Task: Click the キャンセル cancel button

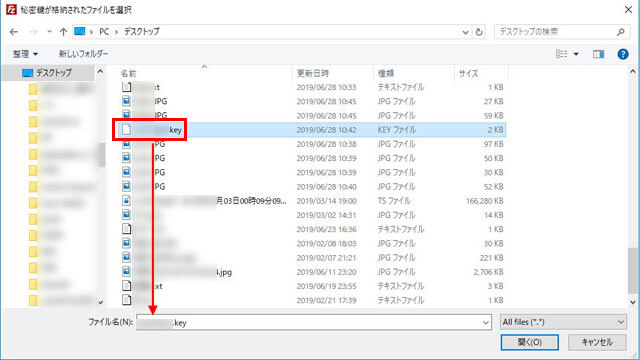Action: pyautogui.click(x=597, y=342)
